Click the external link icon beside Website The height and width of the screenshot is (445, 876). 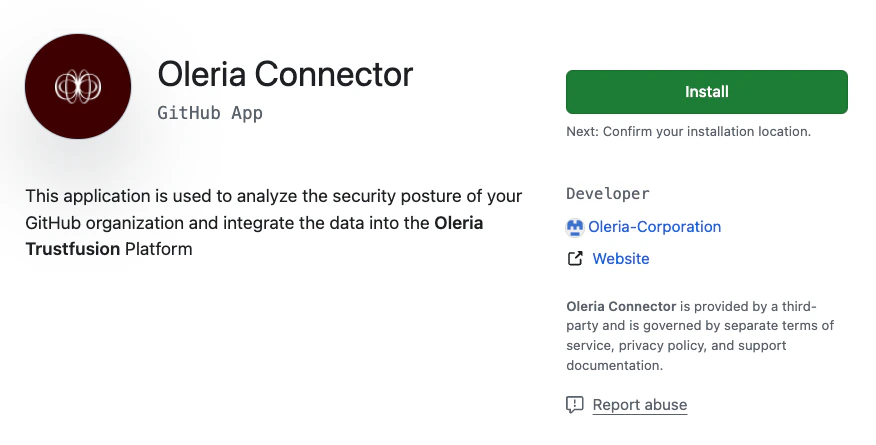575,259
